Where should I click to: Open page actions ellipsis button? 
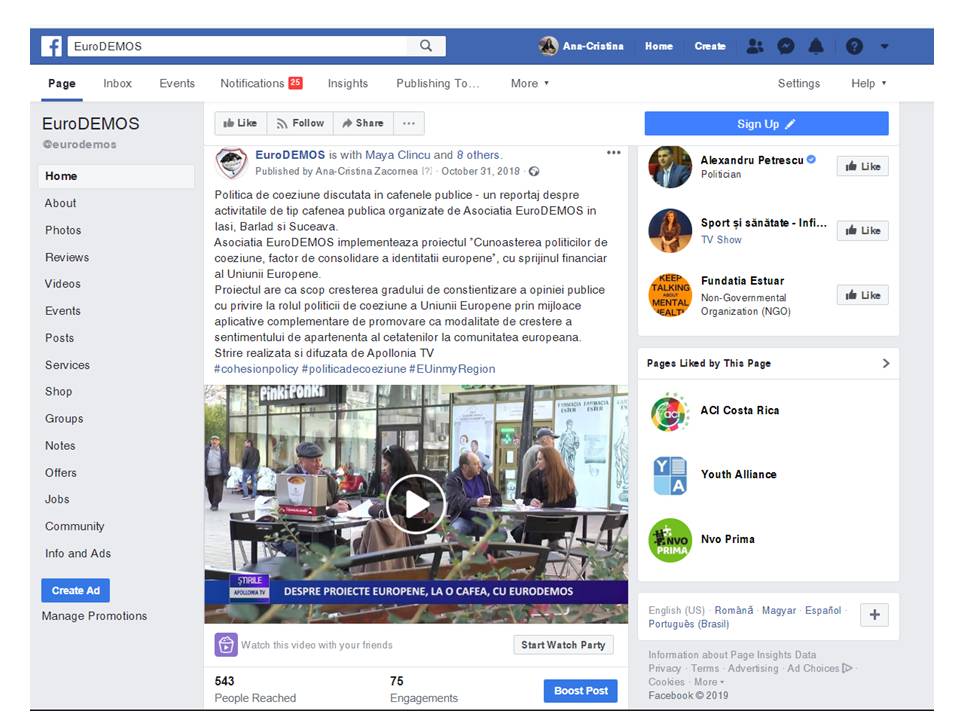[409, 123]
